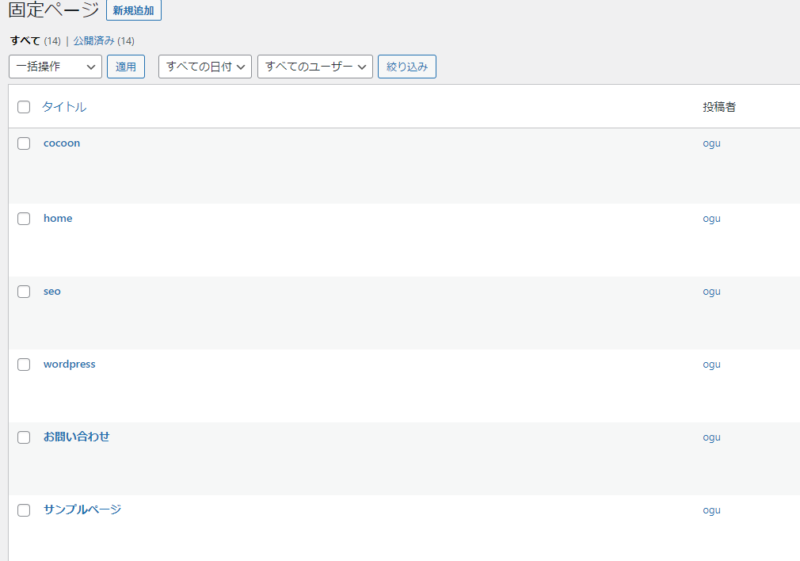This screenshot has height=561, width=800.
Task: Open the お問い合わせ page title link
Action: [77, 437]
